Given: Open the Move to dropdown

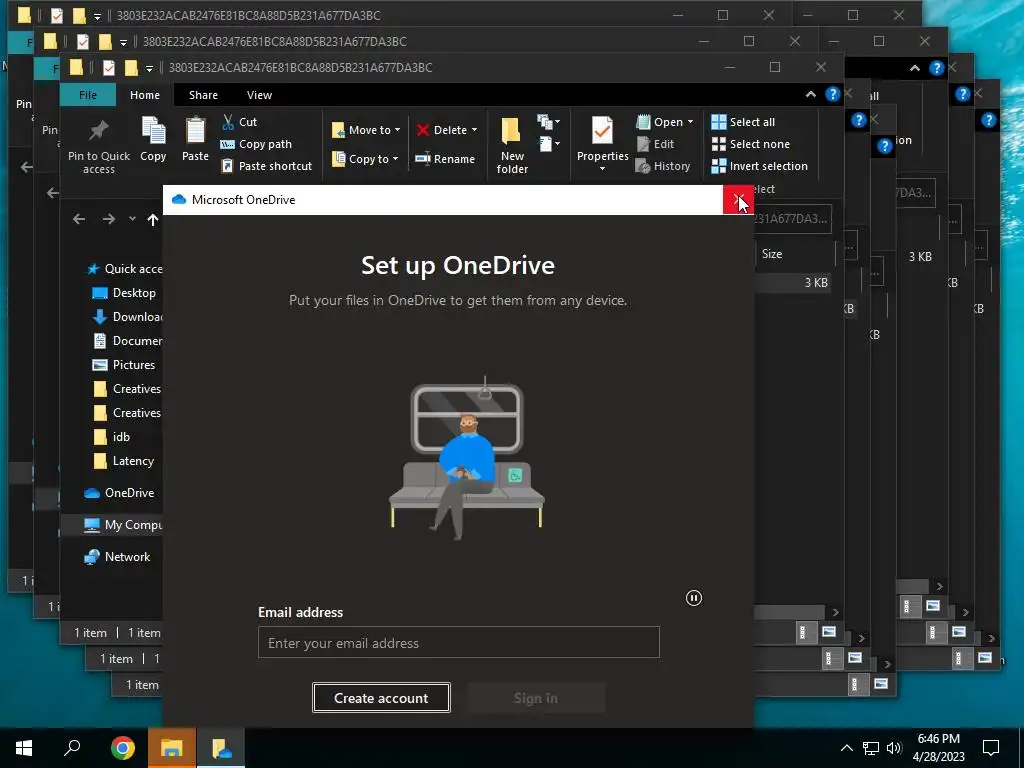Looking at the screenshot, I should [x=366, y=130].
